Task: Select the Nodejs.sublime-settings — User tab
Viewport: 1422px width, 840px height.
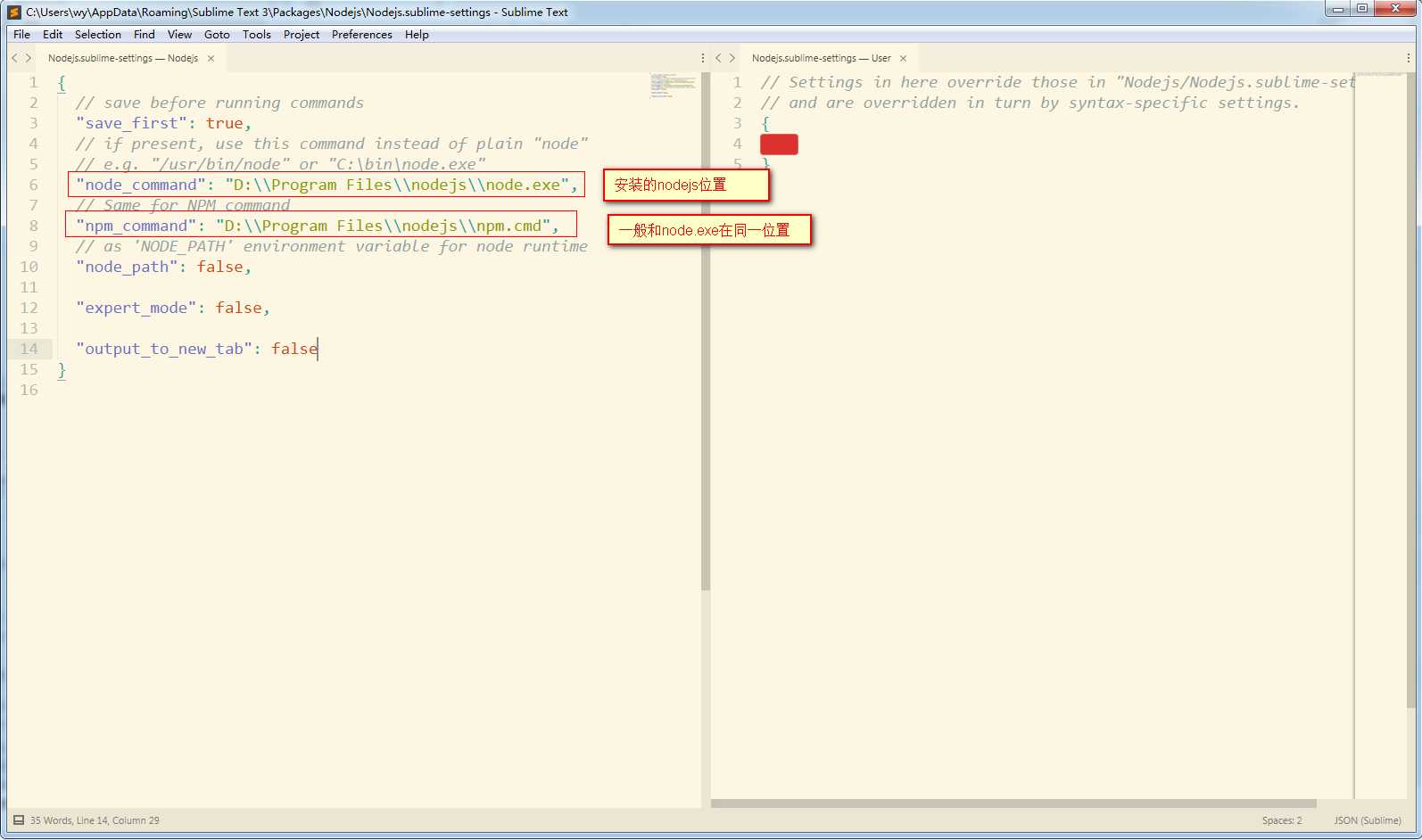Action: [x=821, y=58]
